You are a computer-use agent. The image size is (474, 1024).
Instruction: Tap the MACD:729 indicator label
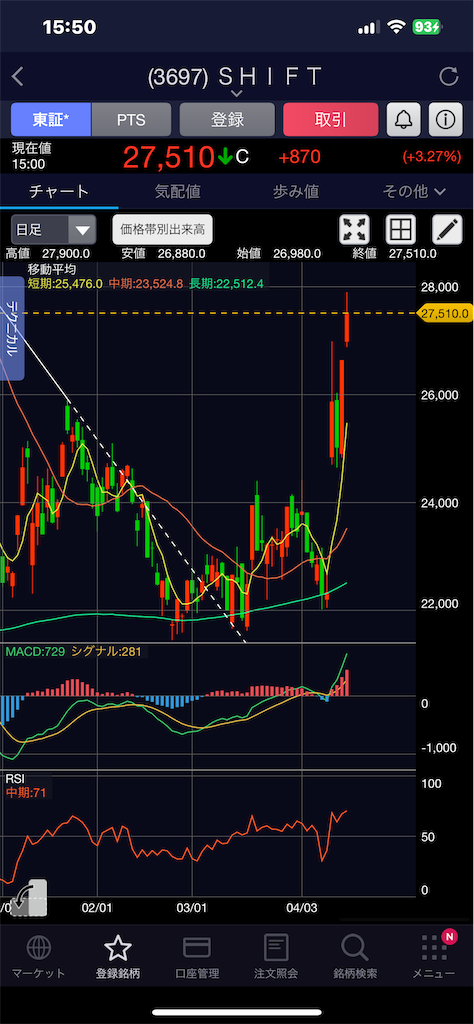35,651
